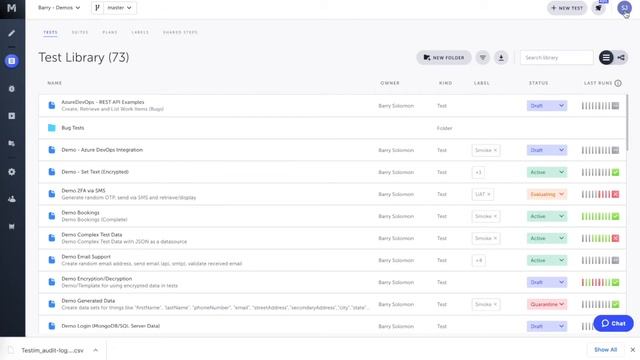Switch to the Suites tab
The height and width of the screenshot is (360, 640).
80,32
